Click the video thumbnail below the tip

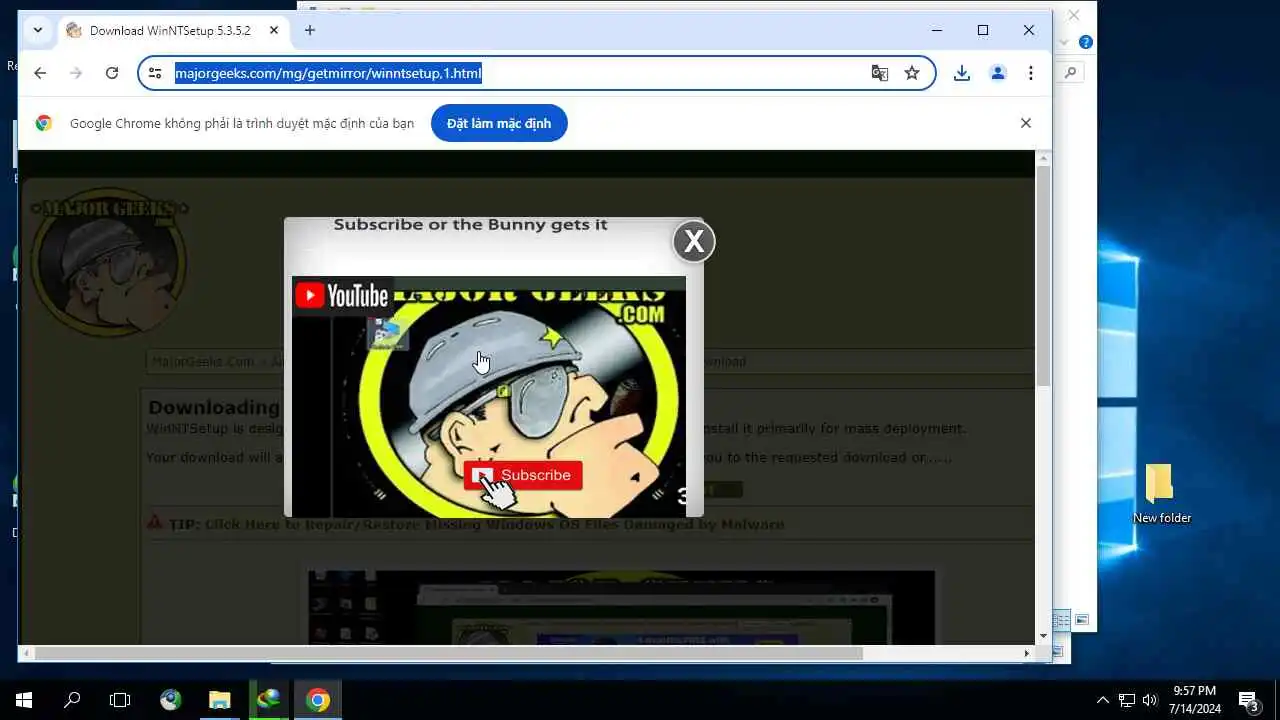621,607
